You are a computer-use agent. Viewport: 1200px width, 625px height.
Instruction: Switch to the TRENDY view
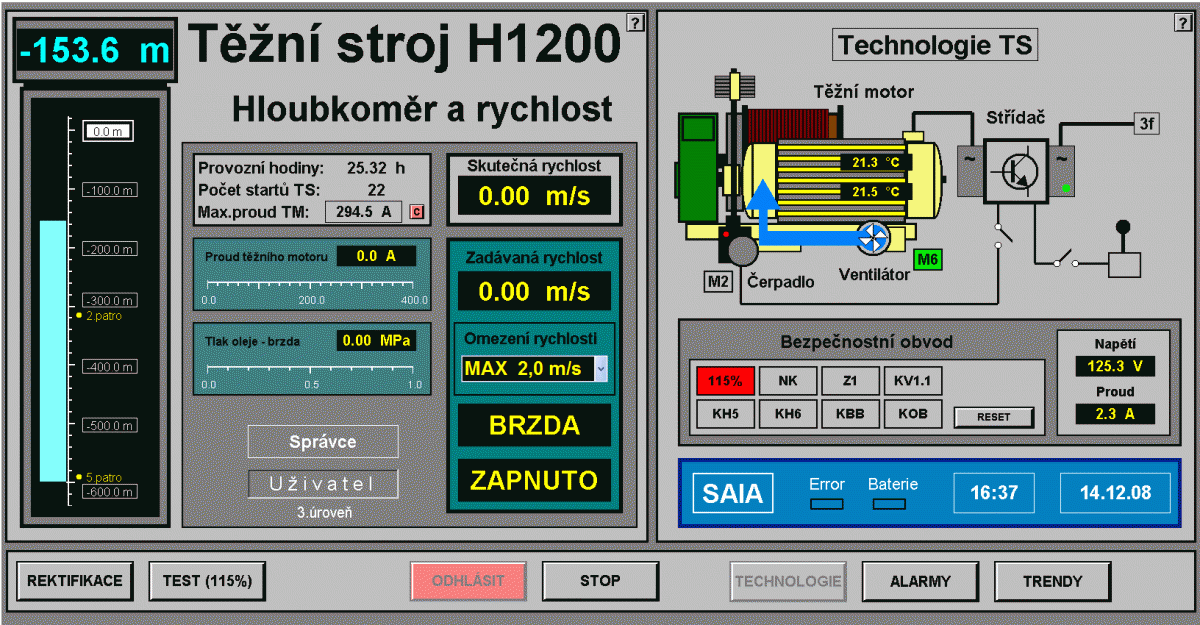(1052, 581)
